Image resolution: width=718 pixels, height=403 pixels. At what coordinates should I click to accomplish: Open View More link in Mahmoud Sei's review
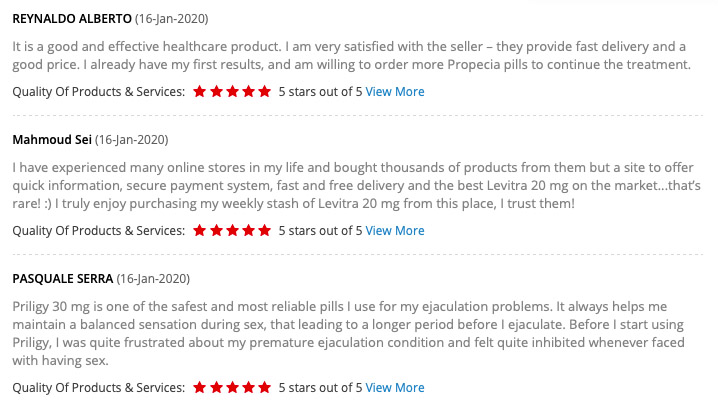coord(395,230)
